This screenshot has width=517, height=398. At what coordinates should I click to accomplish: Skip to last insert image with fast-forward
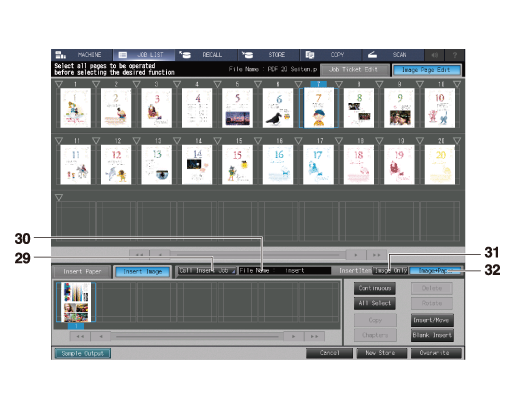314,336
